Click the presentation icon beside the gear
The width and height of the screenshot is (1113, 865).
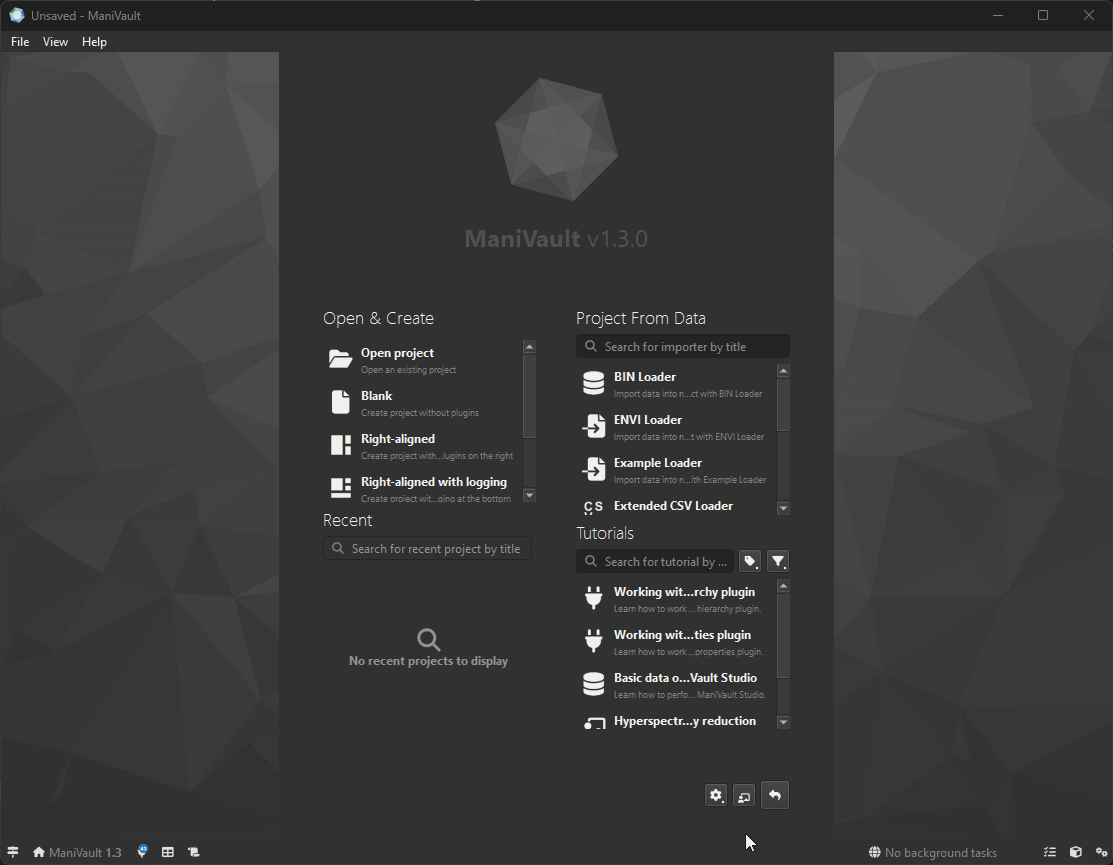tap(744, 796)
